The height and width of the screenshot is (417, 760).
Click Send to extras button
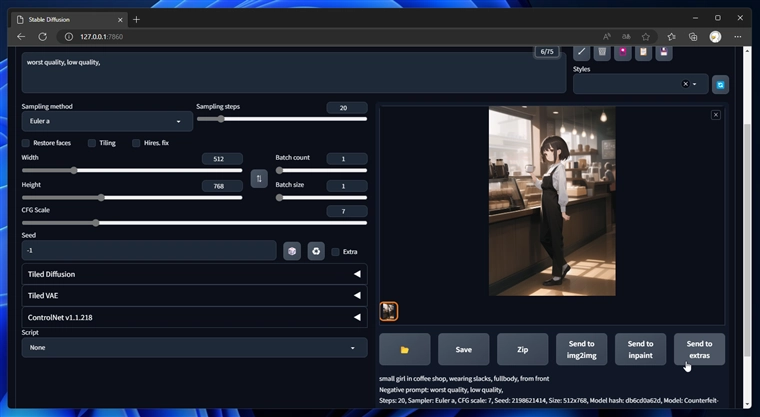pyautogui.click(x=699, y=349)
